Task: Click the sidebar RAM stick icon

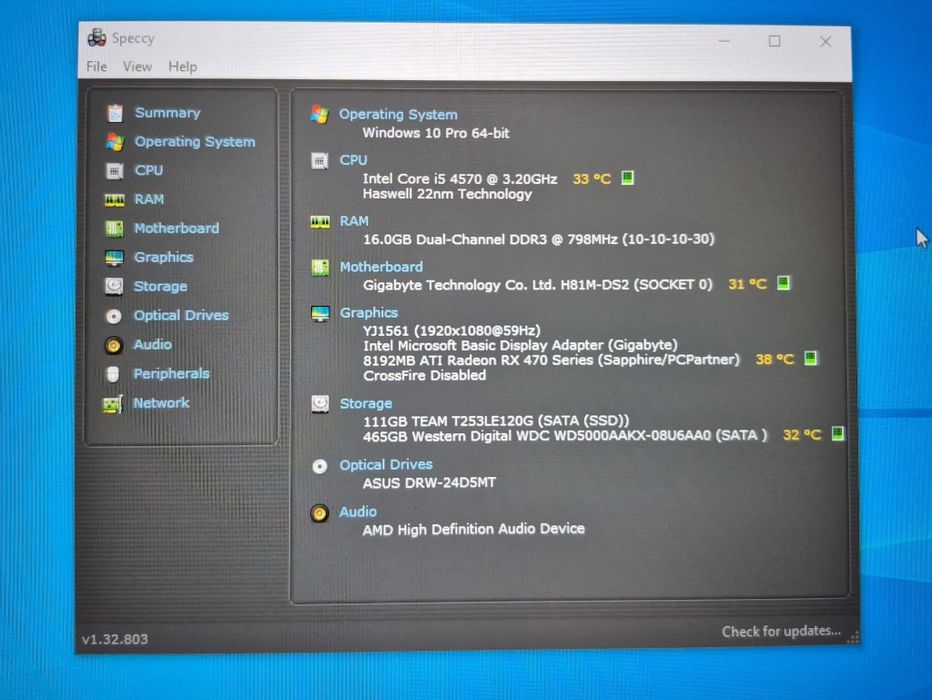Action: (115, 200)
